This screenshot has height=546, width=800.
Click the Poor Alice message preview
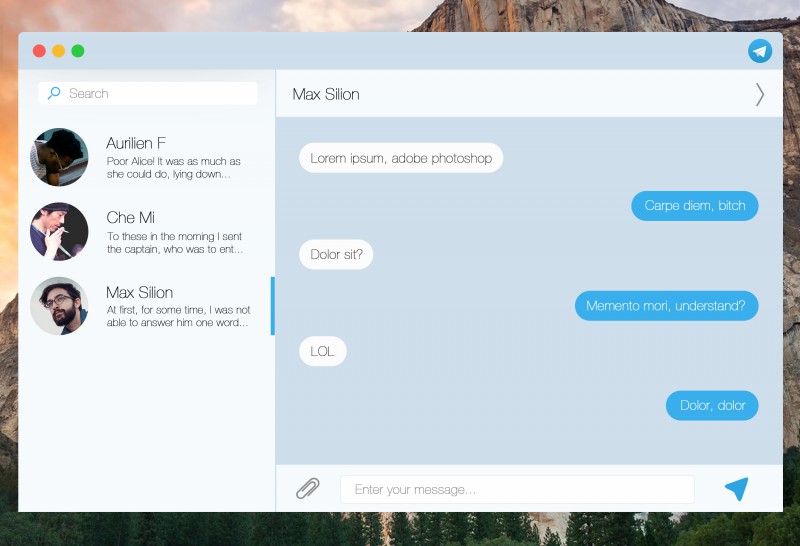click(x=173, y=167)
